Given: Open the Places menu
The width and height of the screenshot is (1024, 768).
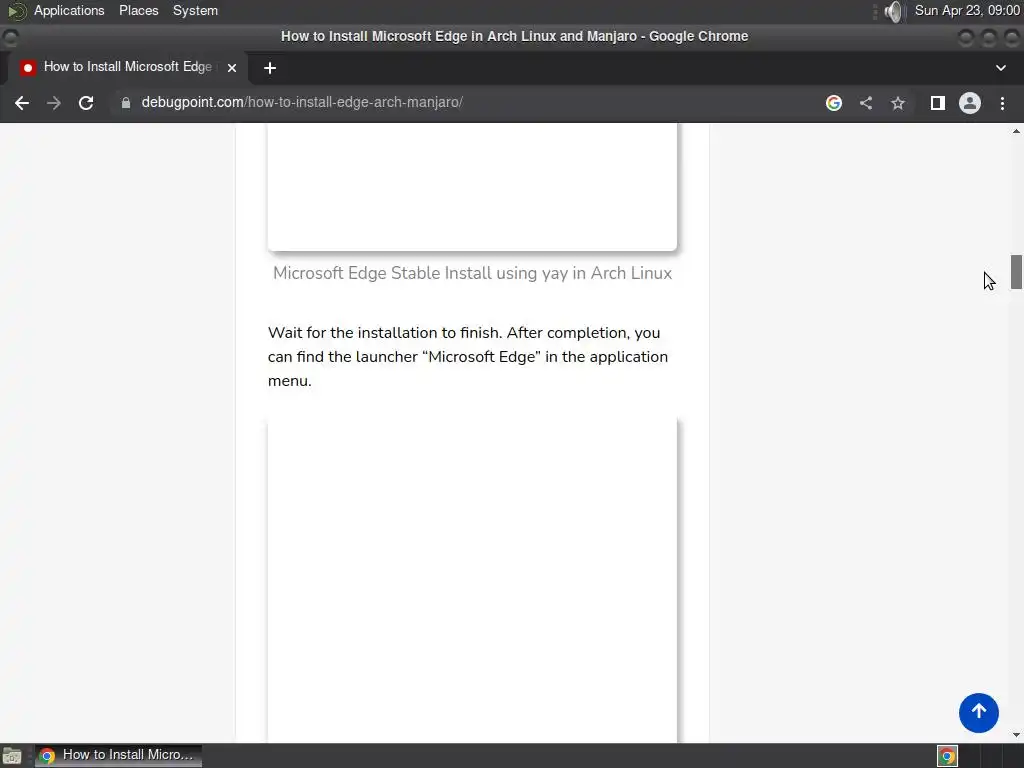Looking at the screenshot, I should pos(138,10).
